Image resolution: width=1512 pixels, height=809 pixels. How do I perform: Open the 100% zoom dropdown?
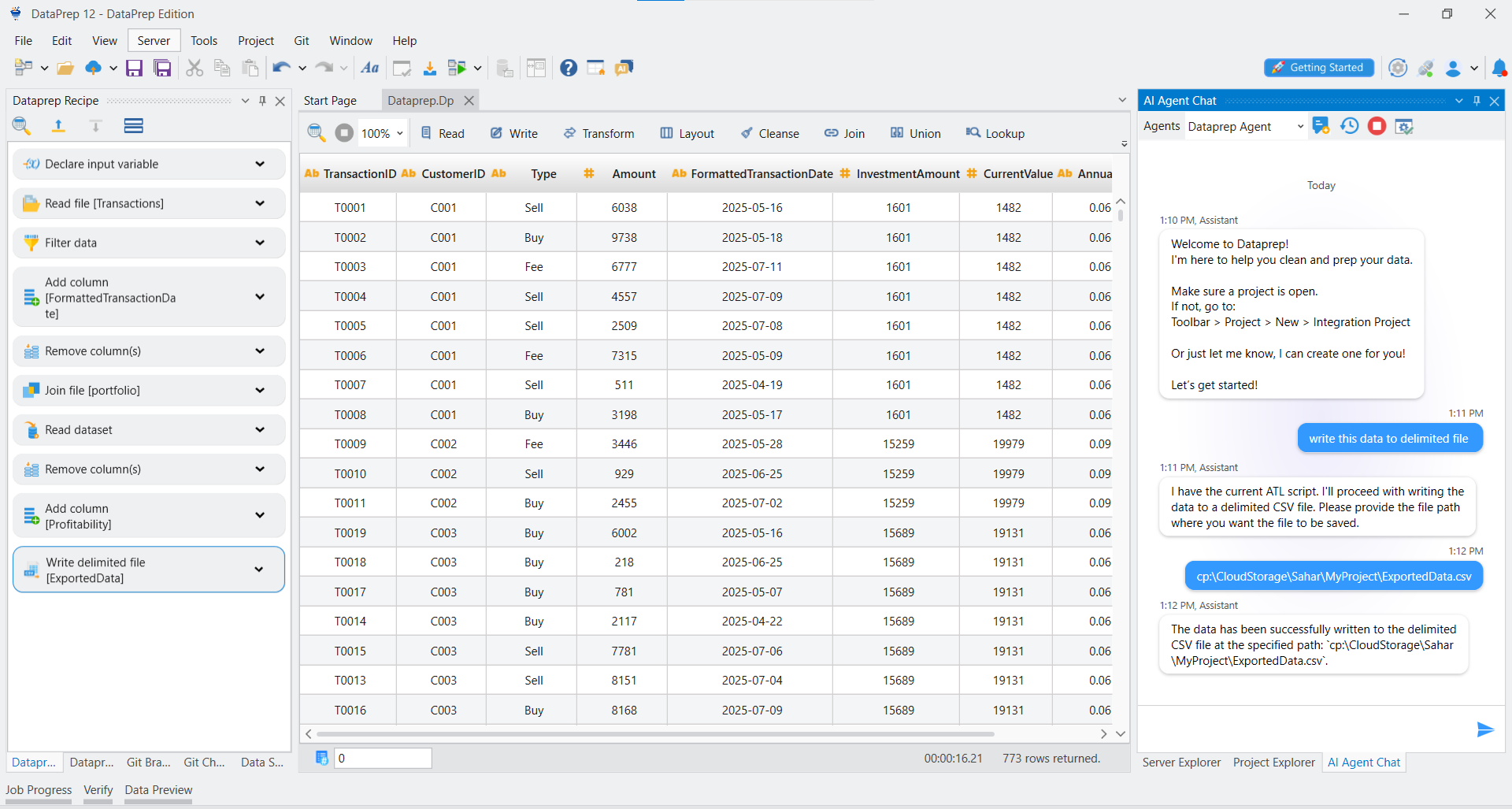tap(400, 134)
